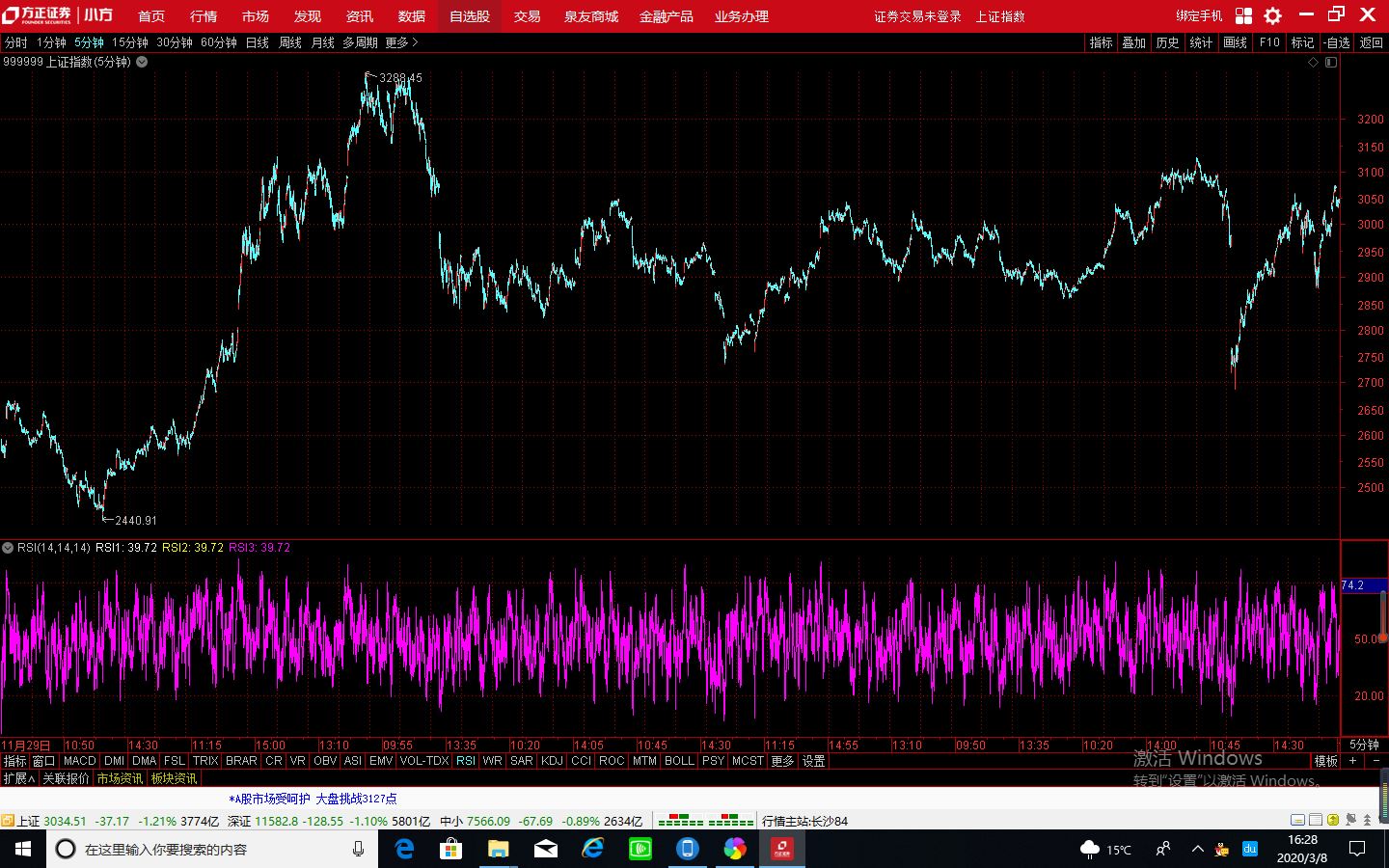Open the 泉友商城 menu
Screen dimensions: 1389x868
[591, 16]
